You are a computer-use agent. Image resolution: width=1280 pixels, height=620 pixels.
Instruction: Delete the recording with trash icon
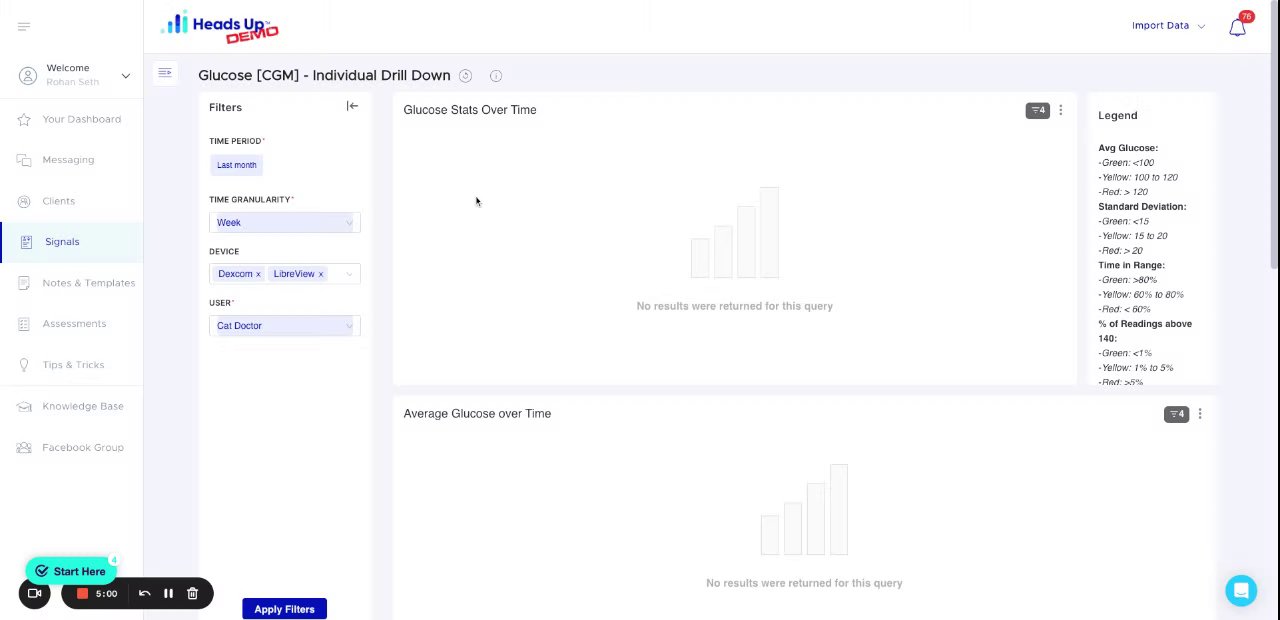[192, 594]
